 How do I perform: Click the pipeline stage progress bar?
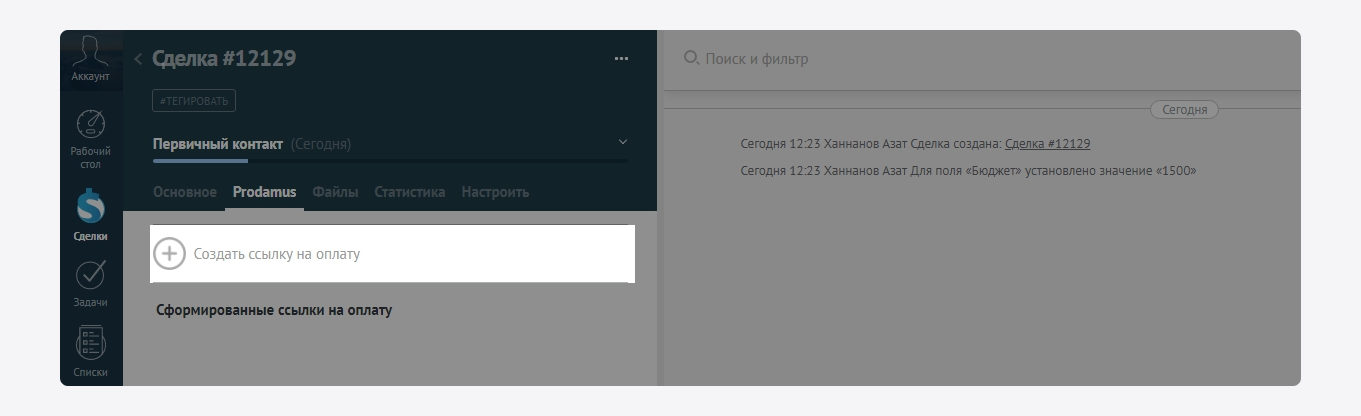390,160
